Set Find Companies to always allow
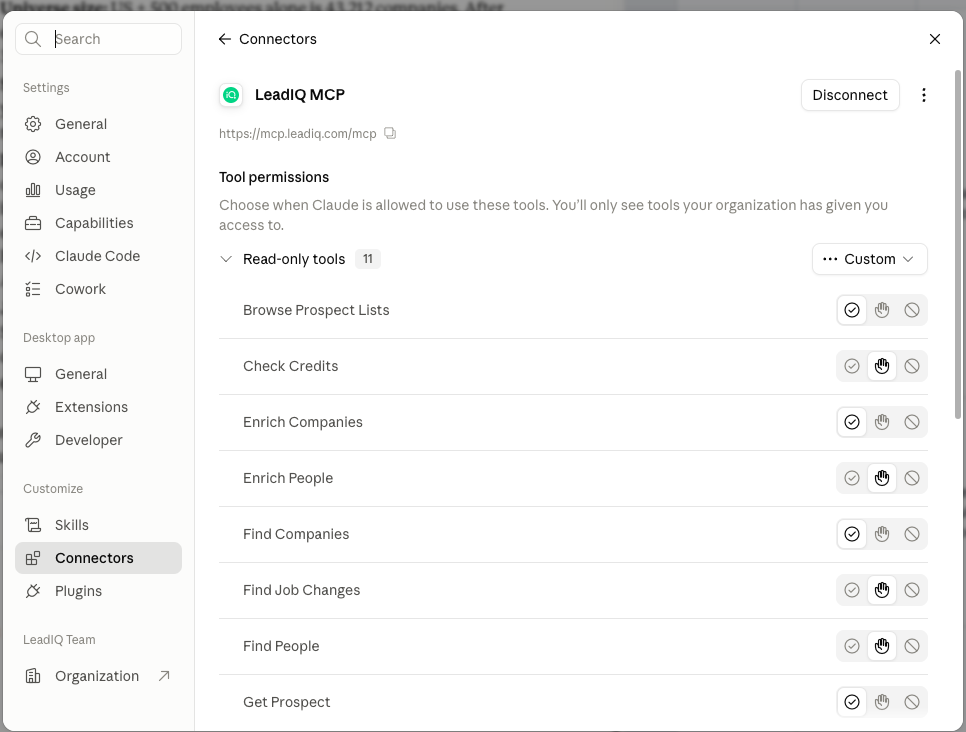 [852, 534]
